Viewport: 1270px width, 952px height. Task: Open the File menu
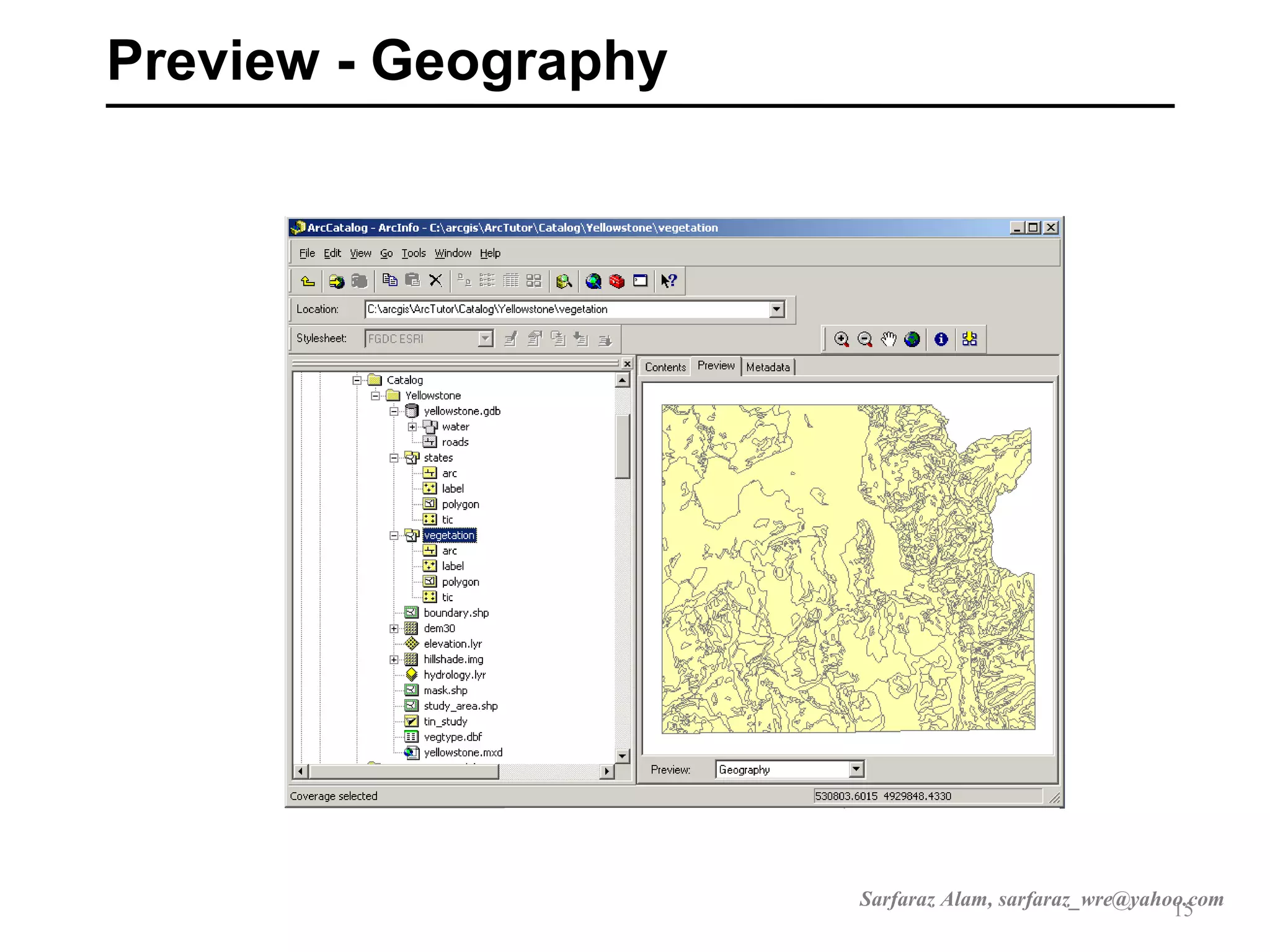pyautogui.click(x=307, y=253)
